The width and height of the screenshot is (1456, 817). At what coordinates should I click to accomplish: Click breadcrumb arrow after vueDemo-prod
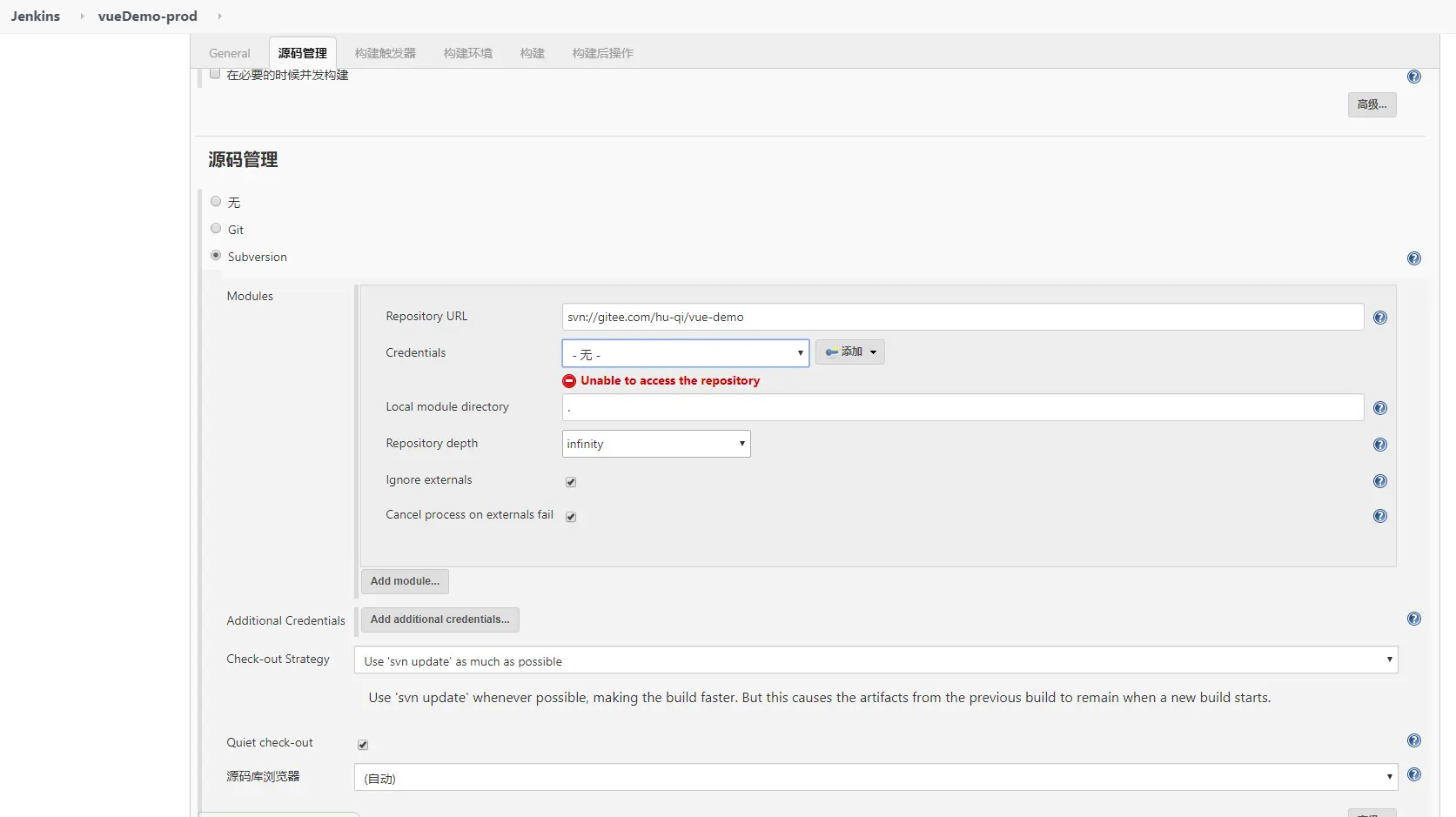pos(219,16)
